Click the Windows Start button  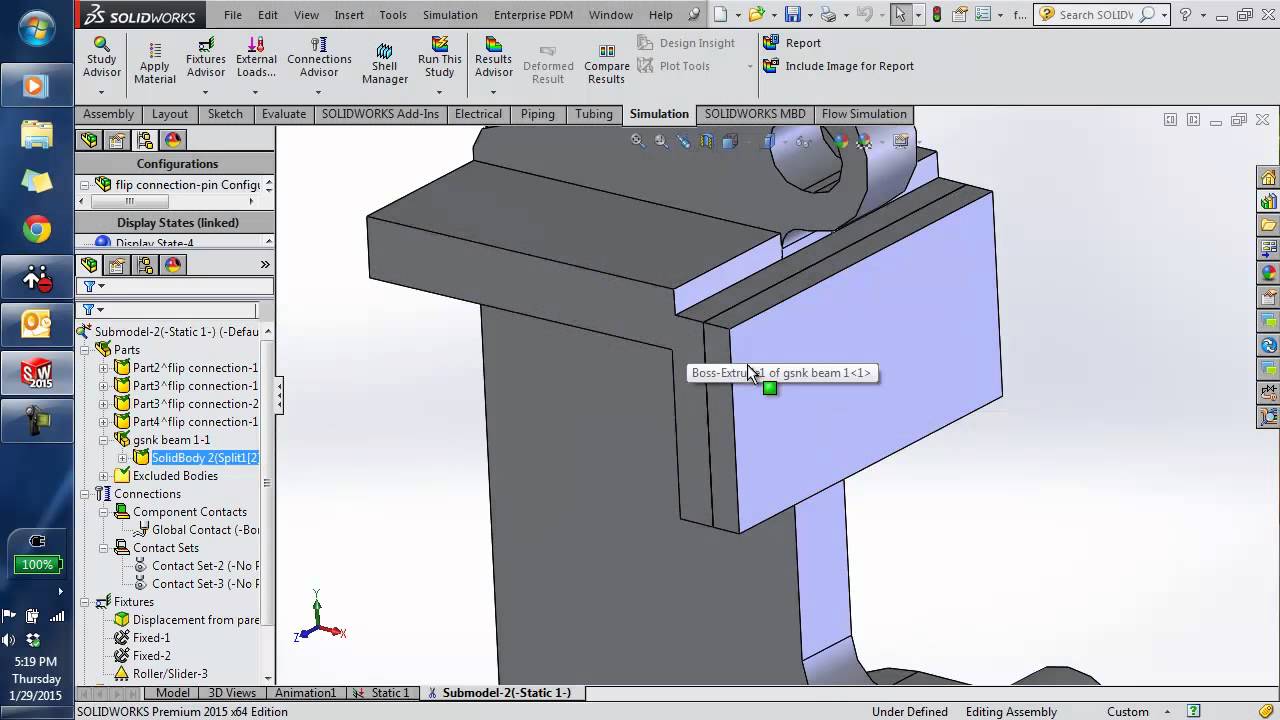(37, 27)
